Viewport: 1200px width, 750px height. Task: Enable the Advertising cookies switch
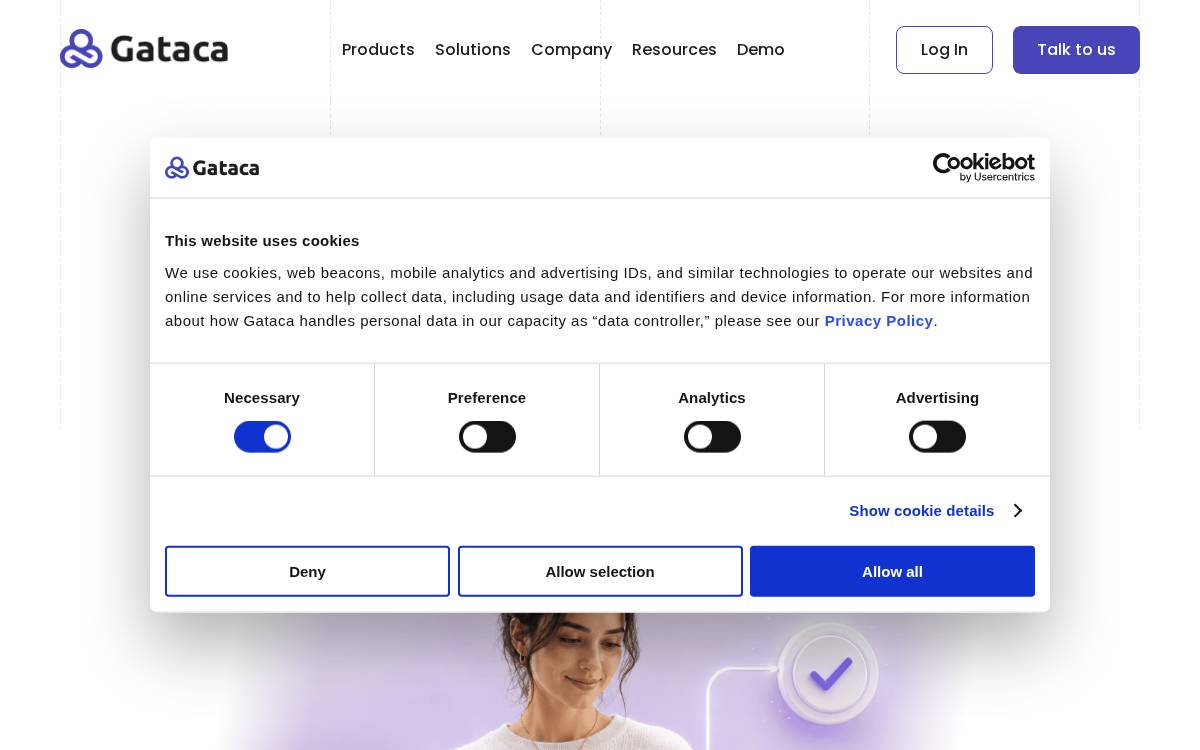coord(937,437)
